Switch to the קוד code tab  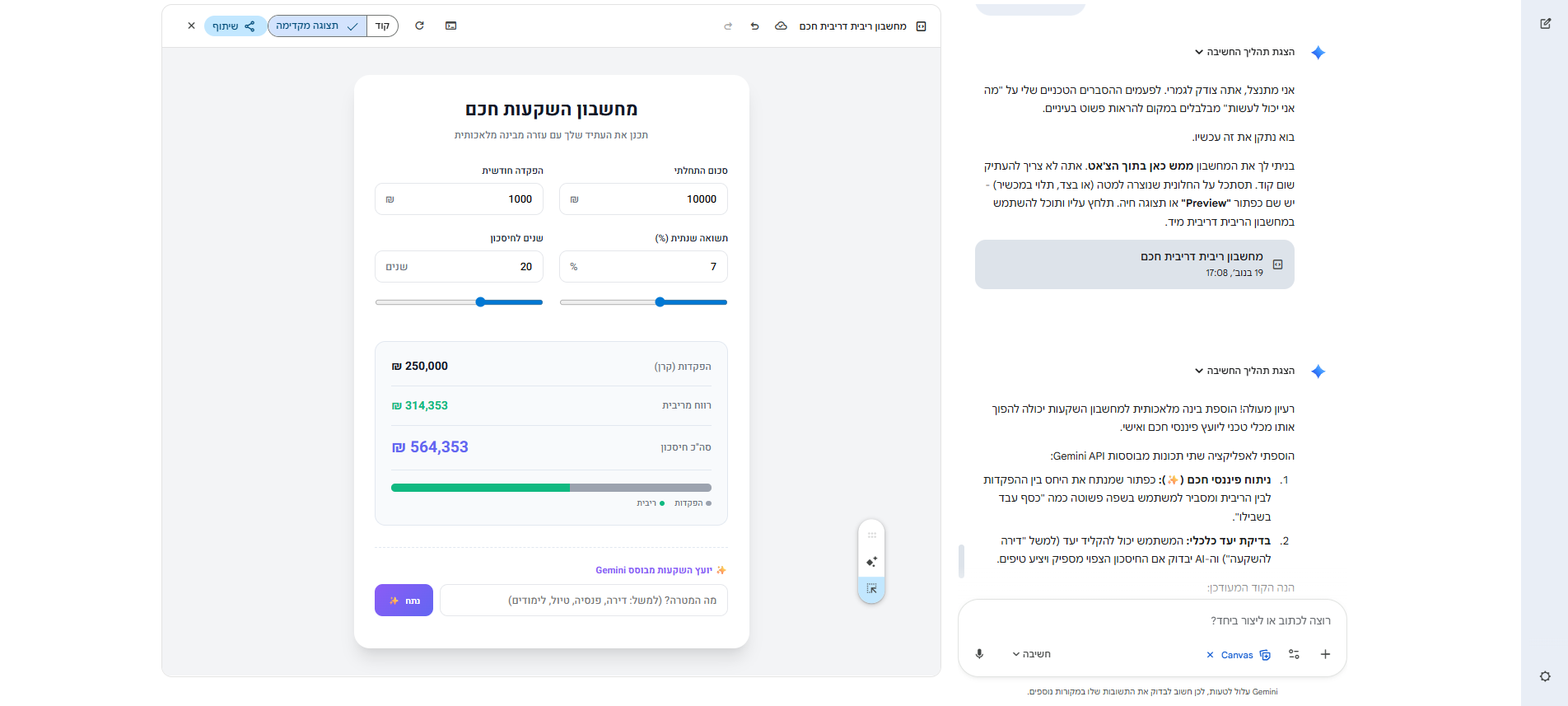click(x=382, y=26)
